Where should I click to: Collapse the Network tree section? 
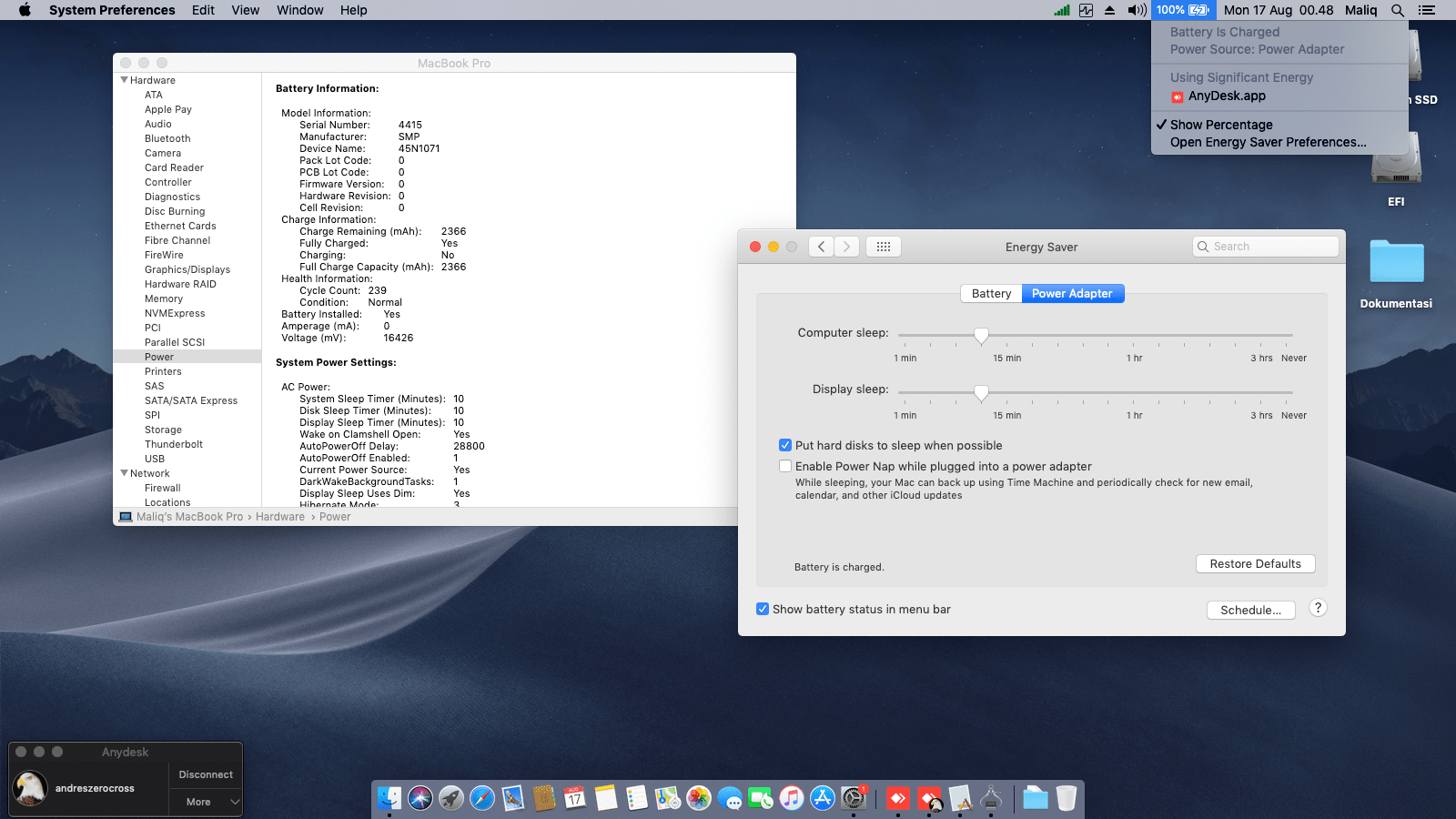(124, 473)
